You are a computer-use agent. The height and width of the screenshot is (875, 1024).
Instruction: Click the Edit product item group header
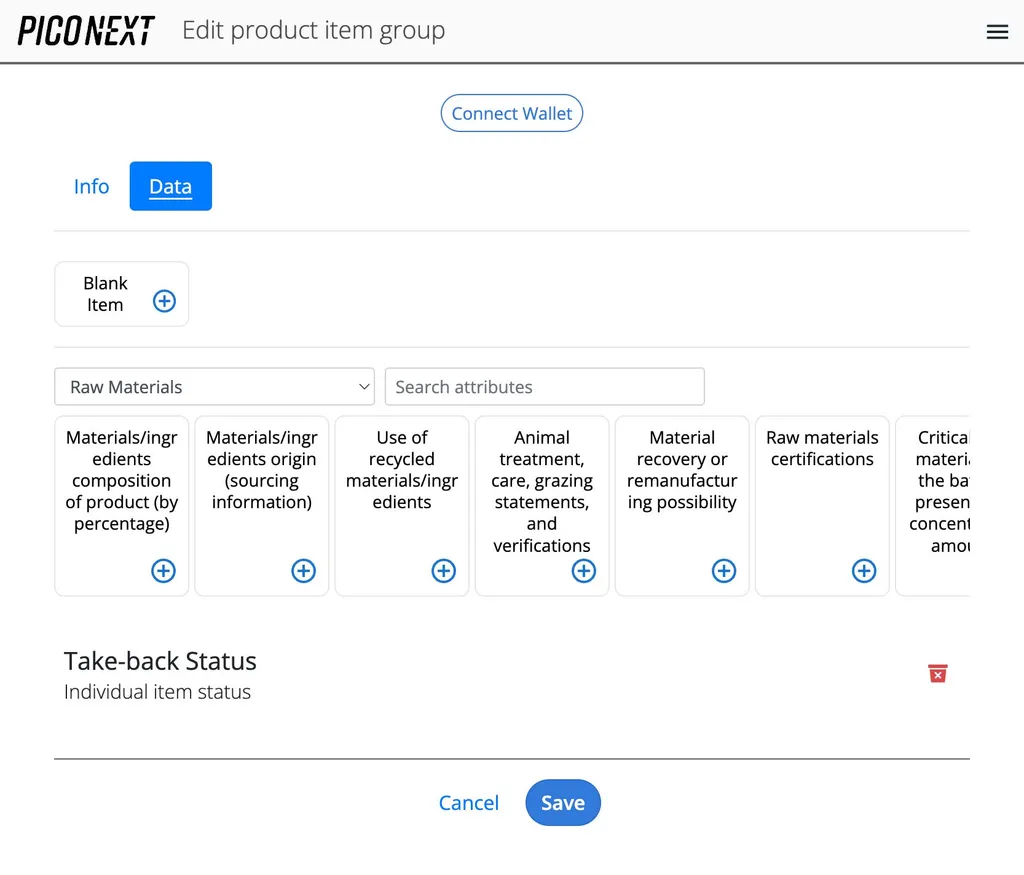[313, 30]
